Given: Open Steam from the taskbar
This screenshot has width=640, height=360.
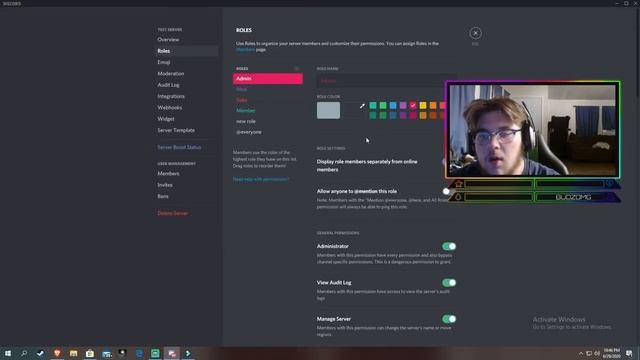Looking at the screenshot, I should coord(40,353).
